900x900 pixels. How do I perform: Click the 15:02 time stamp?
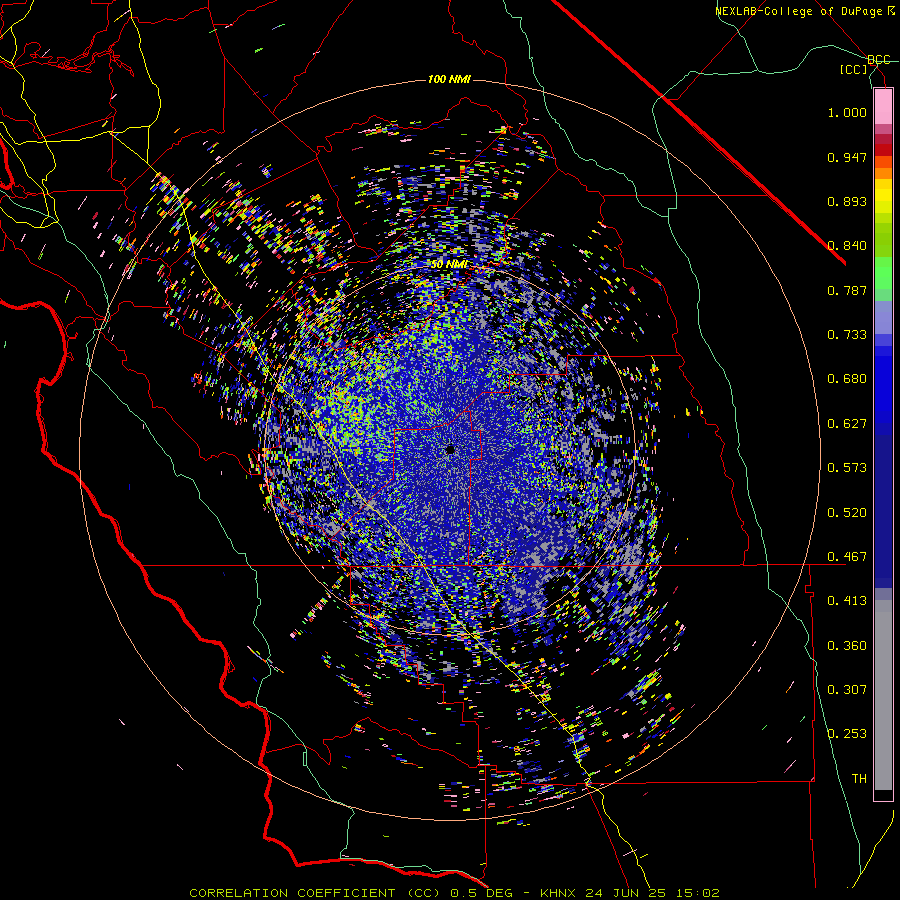coord(699,893)
